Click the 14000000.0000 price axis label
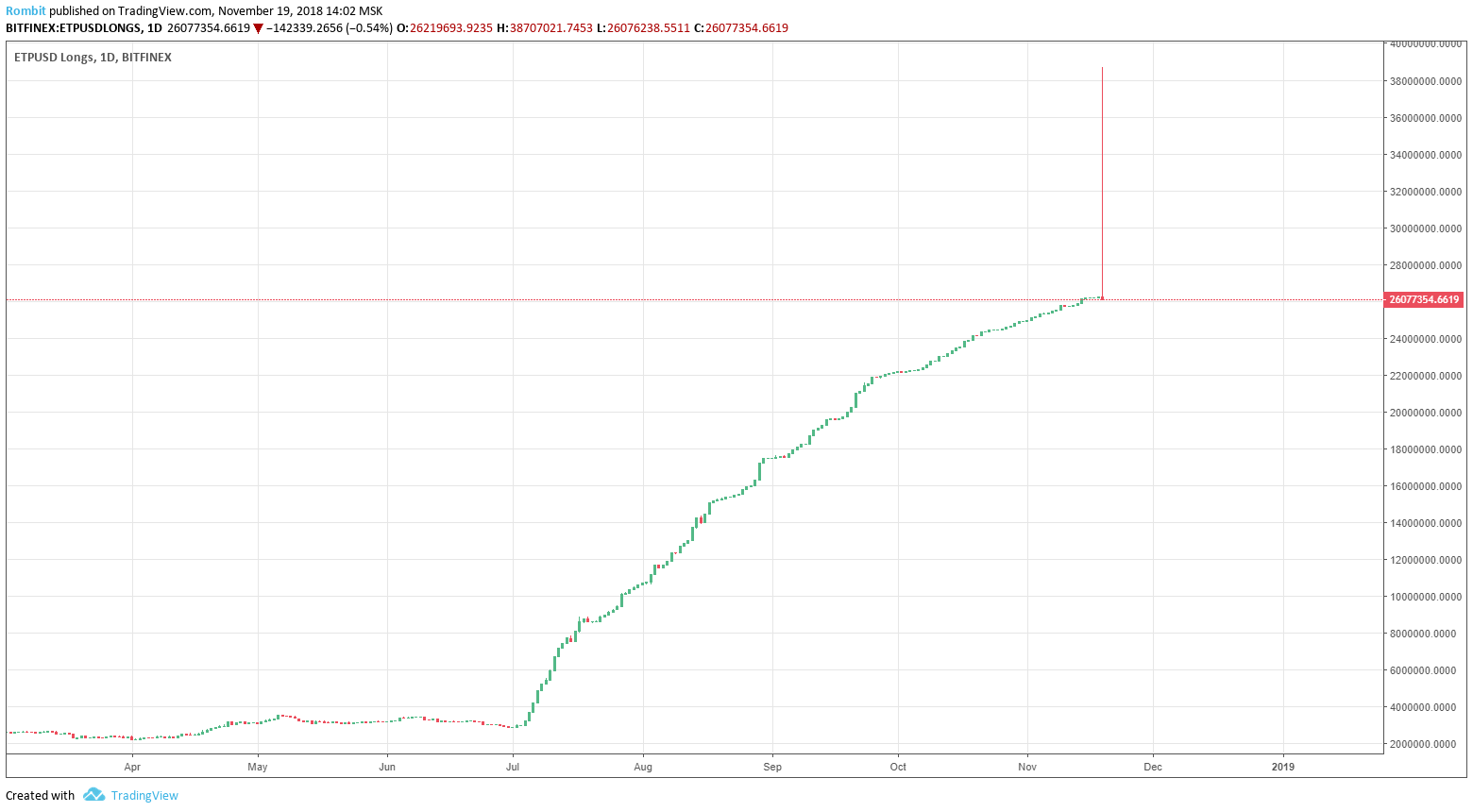The image size is (1473, 812). point(1426,523)
